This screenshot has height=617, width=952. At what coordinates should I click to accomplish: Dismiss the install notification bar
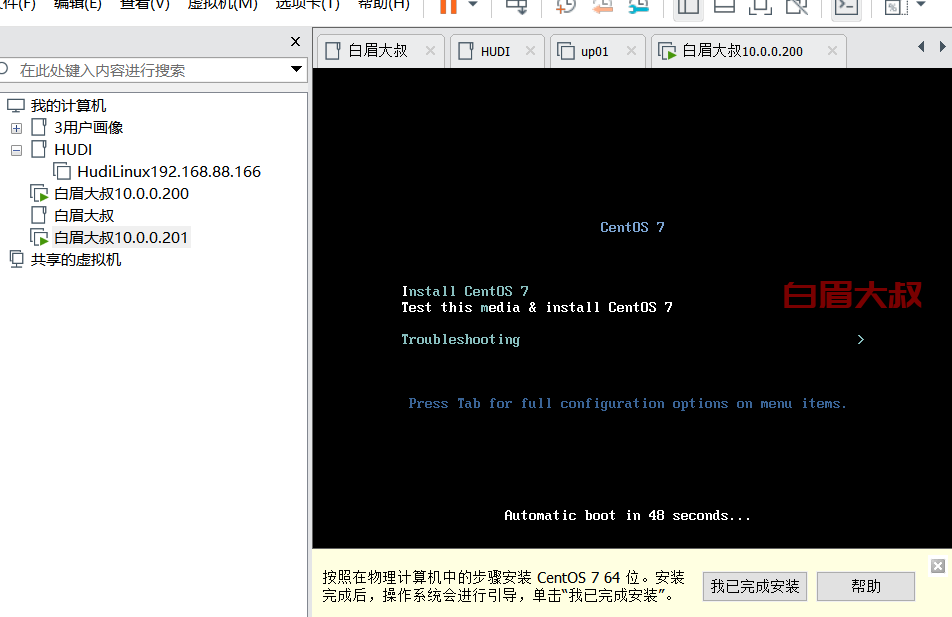(x=938, y=566)
